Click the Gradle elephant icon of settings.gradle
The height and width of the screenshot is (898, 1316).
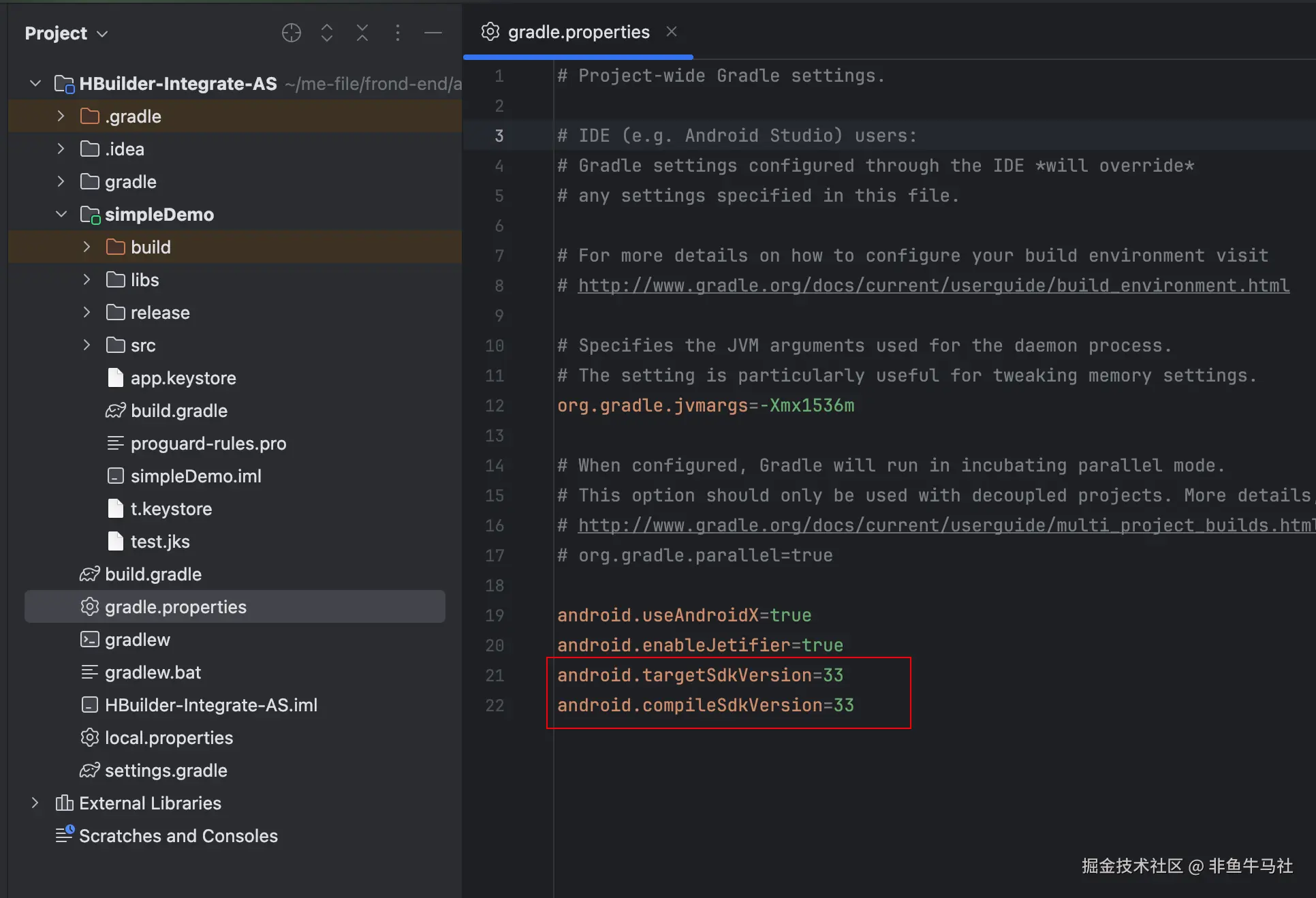click(x=90, y=771)
